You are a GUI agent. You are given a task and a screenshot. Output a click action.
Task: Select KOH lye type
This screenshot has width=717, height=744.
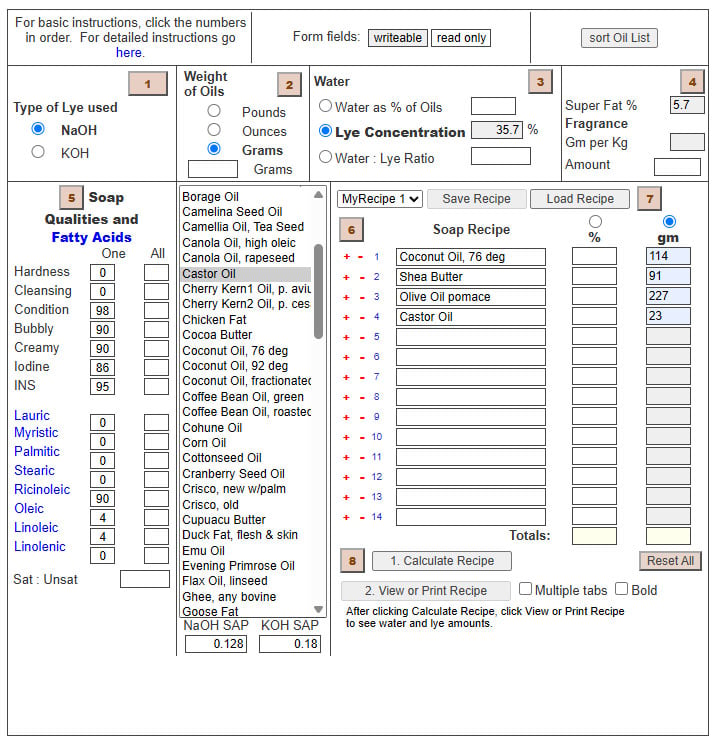(38, 152)
